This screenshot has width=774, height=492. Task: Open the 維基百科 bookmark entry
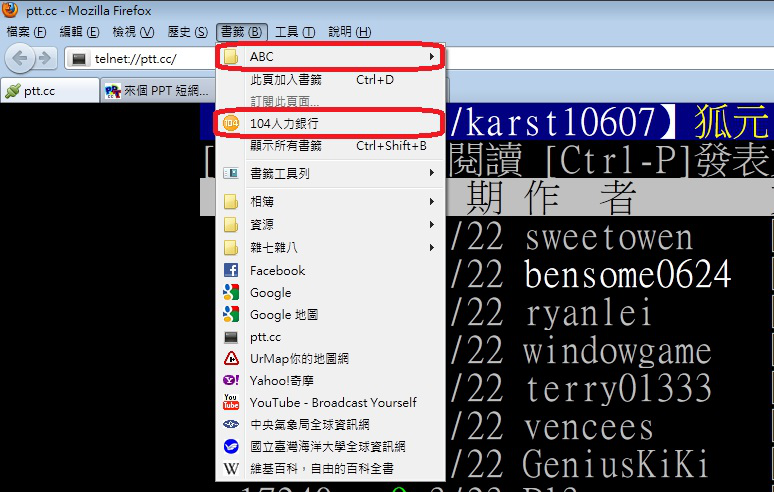[x=331, y=468]
